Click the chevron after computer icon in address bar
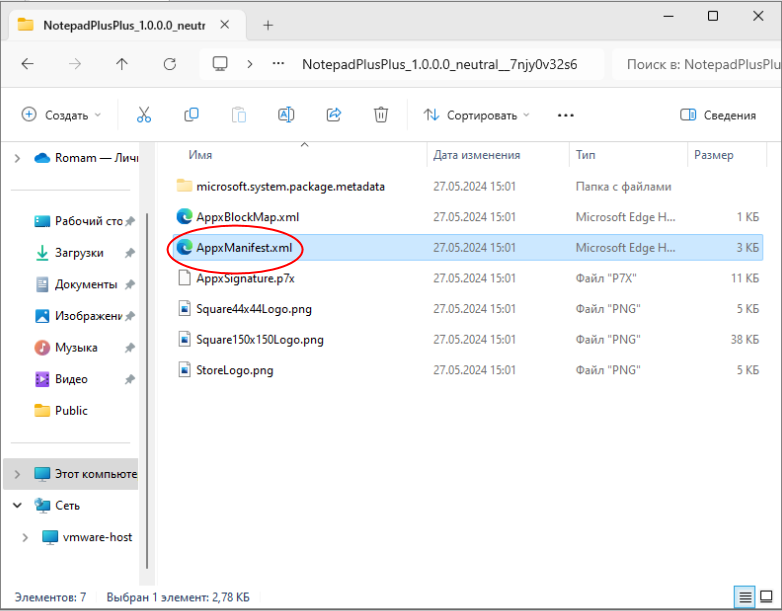782x611 pixels. 250,64
